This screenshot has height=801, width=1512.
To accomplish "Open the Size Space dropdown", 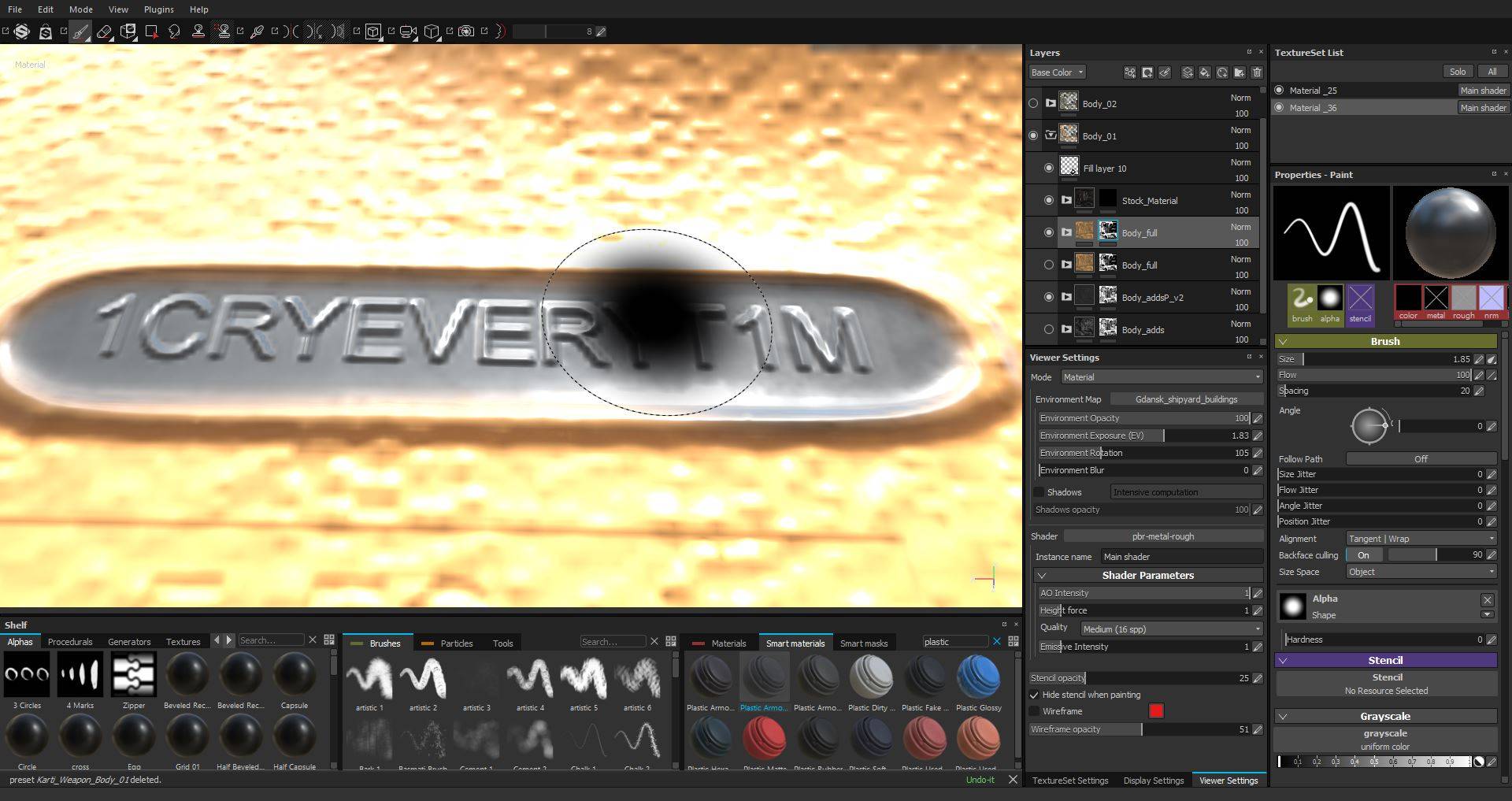I will tap(1421, 572).
